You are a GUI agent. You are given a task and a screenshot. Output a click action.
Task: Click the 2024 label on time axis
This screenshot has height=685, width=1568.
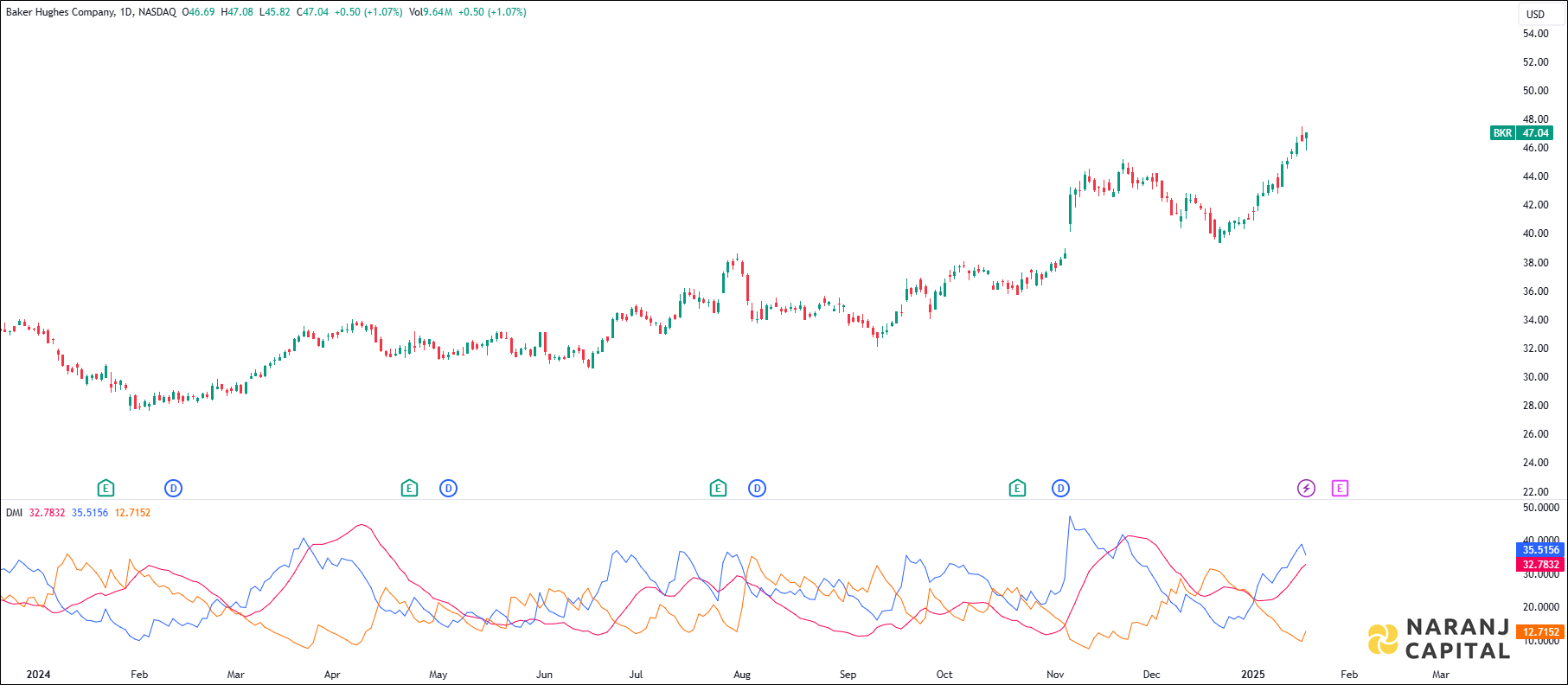click(x=38, y=675)
